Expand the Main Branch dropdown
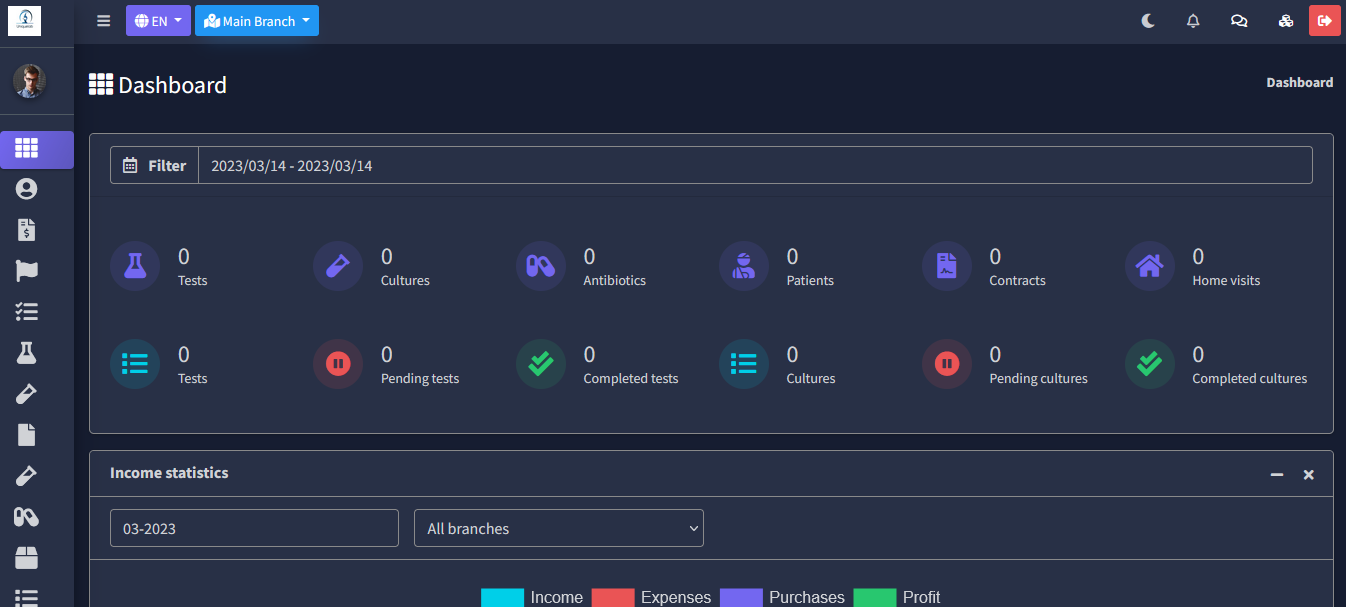Image resolution: width=1346 pixels, height=607 pixels. click(257, 21)
